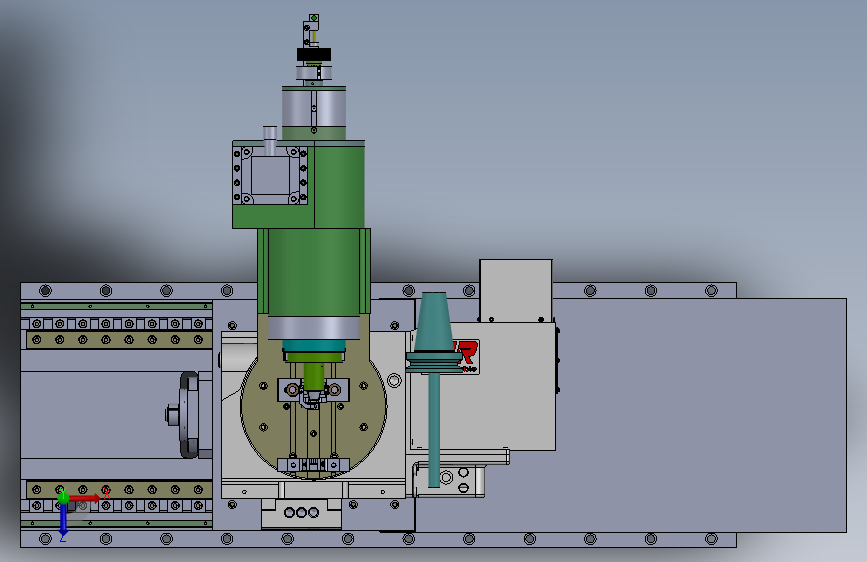Screen dimensions: 867x562
Task: Select the black disc at the spindle top
Action: pos(314,54)
